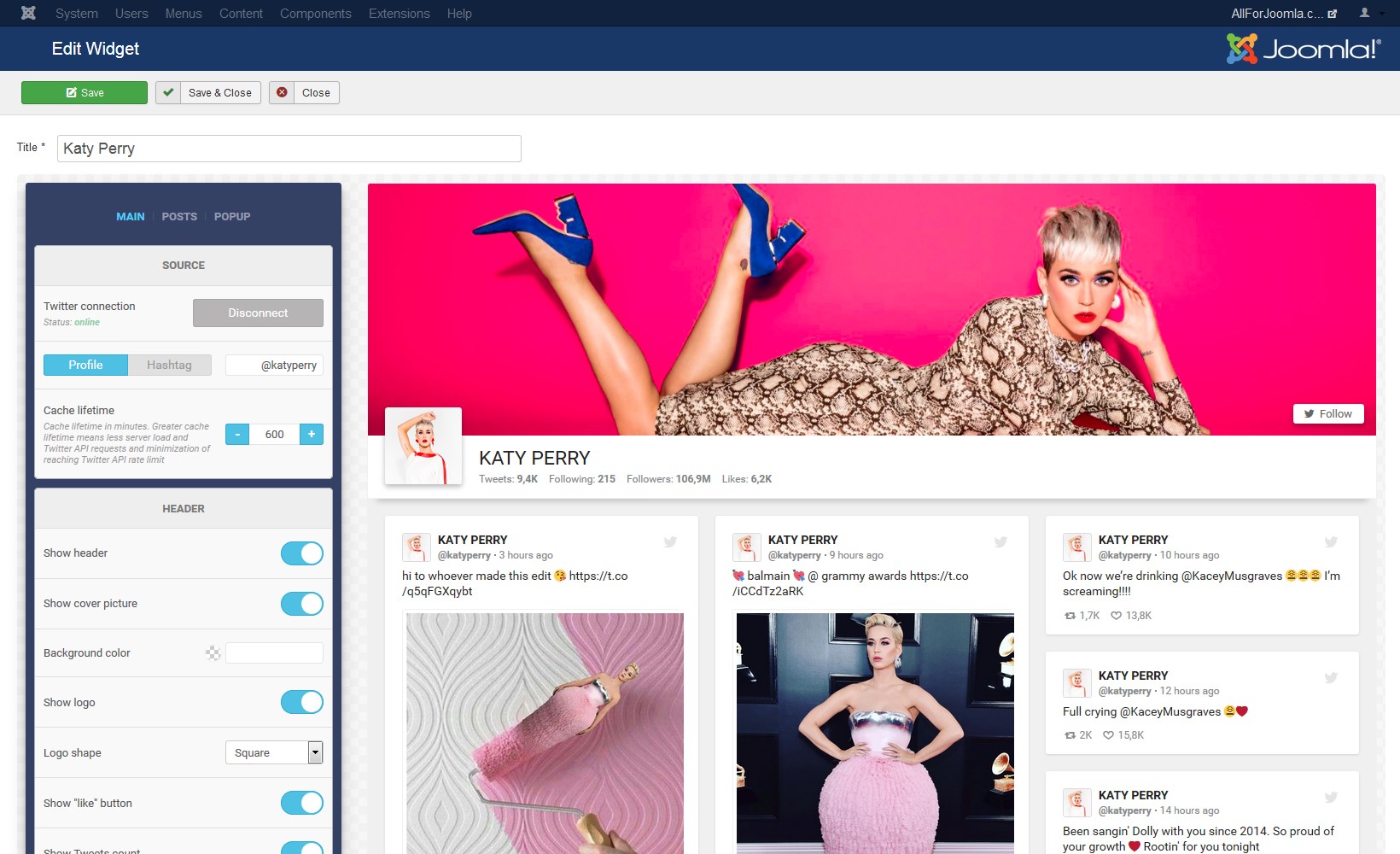
Task: Click the green Save button
Action: coord(85,92)
